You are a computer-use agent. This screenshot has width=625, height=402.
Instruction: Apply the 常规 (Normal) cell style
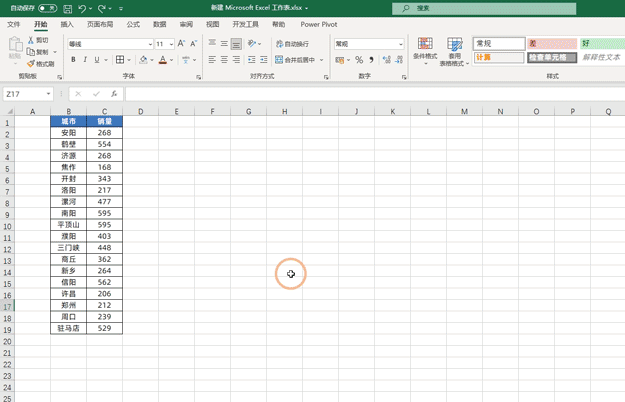click(499, 43)
